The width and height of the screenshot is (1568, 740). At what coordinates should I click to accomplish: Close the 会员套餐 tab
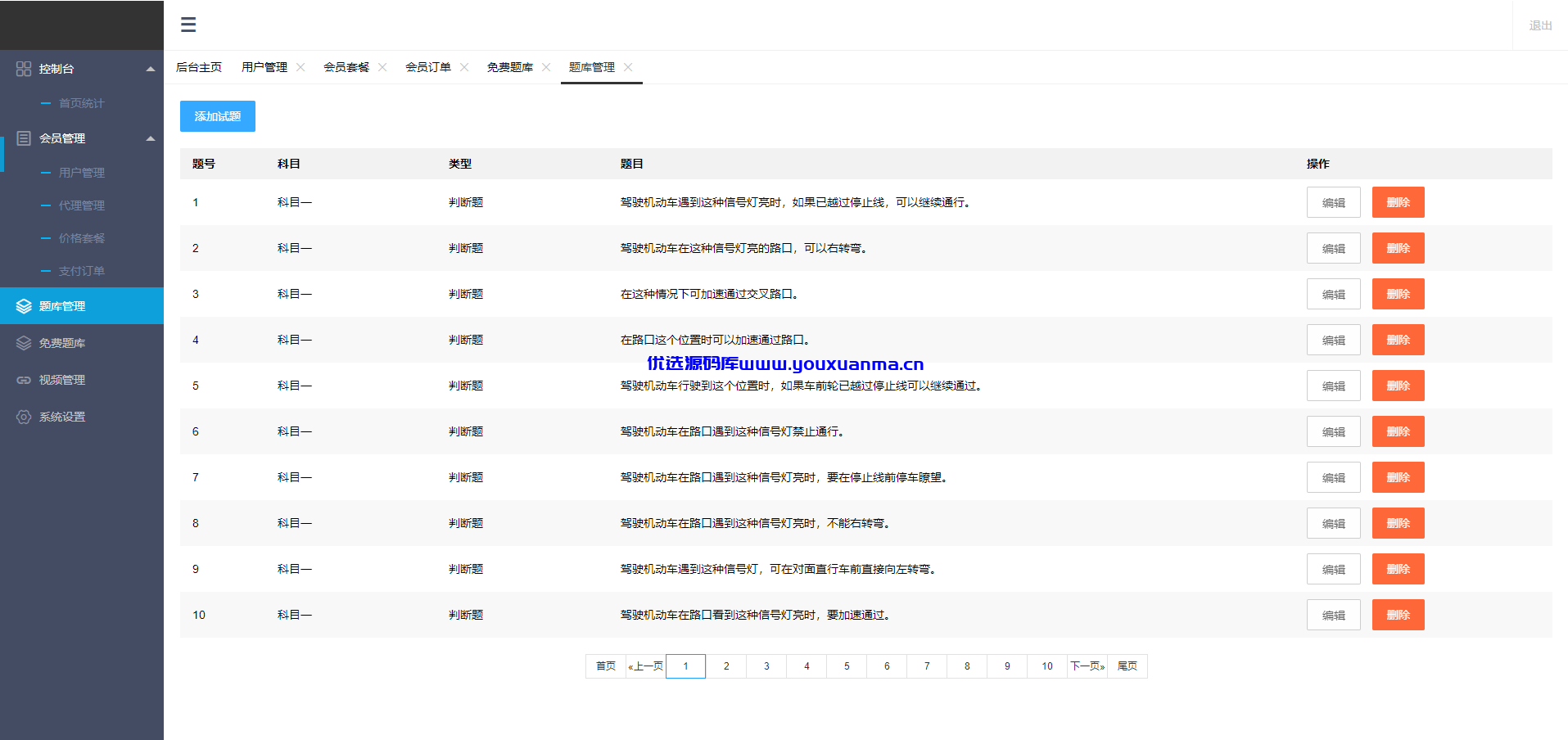click(382, 67)
